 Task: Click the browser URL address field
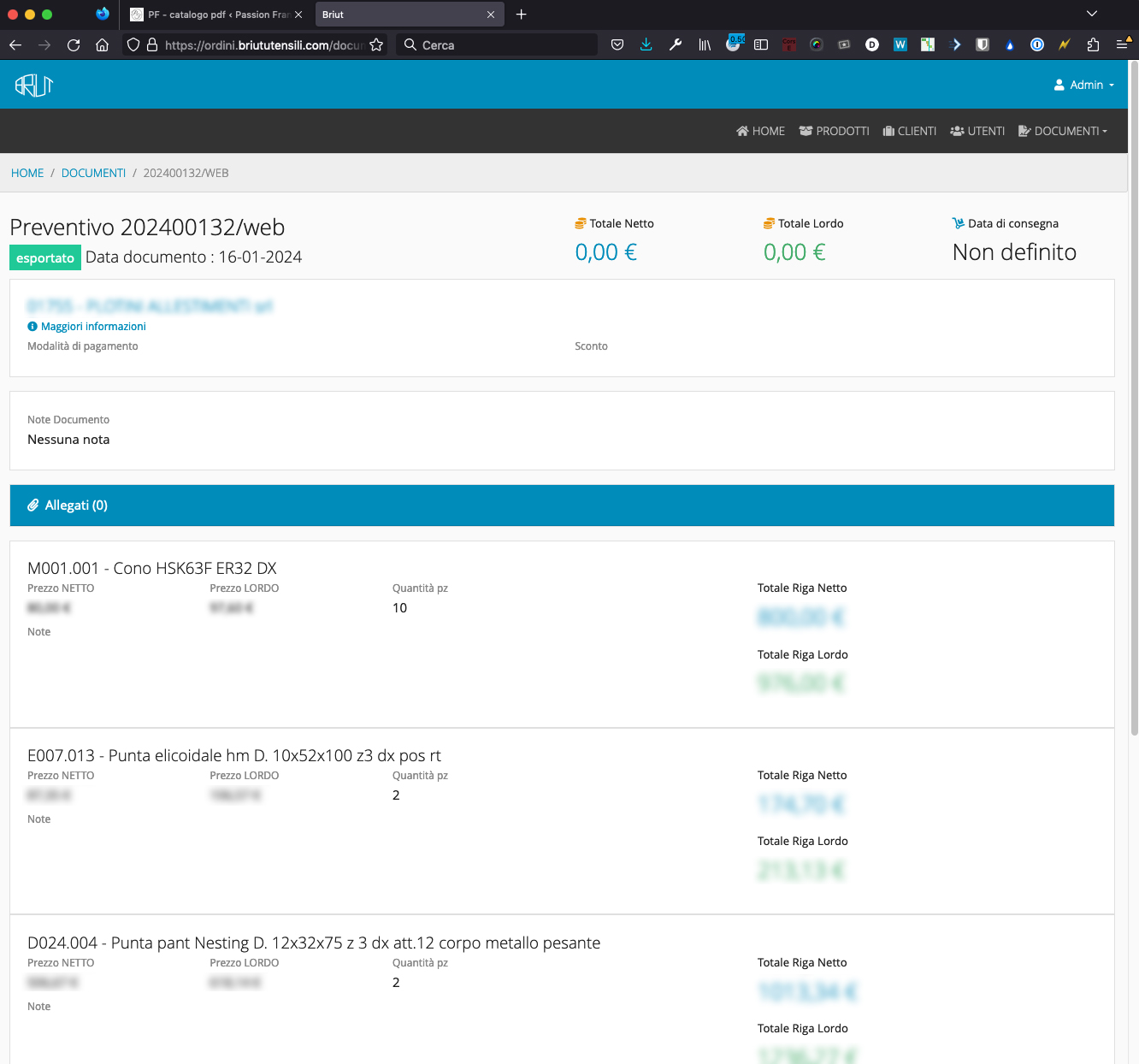tap(263, 44)
